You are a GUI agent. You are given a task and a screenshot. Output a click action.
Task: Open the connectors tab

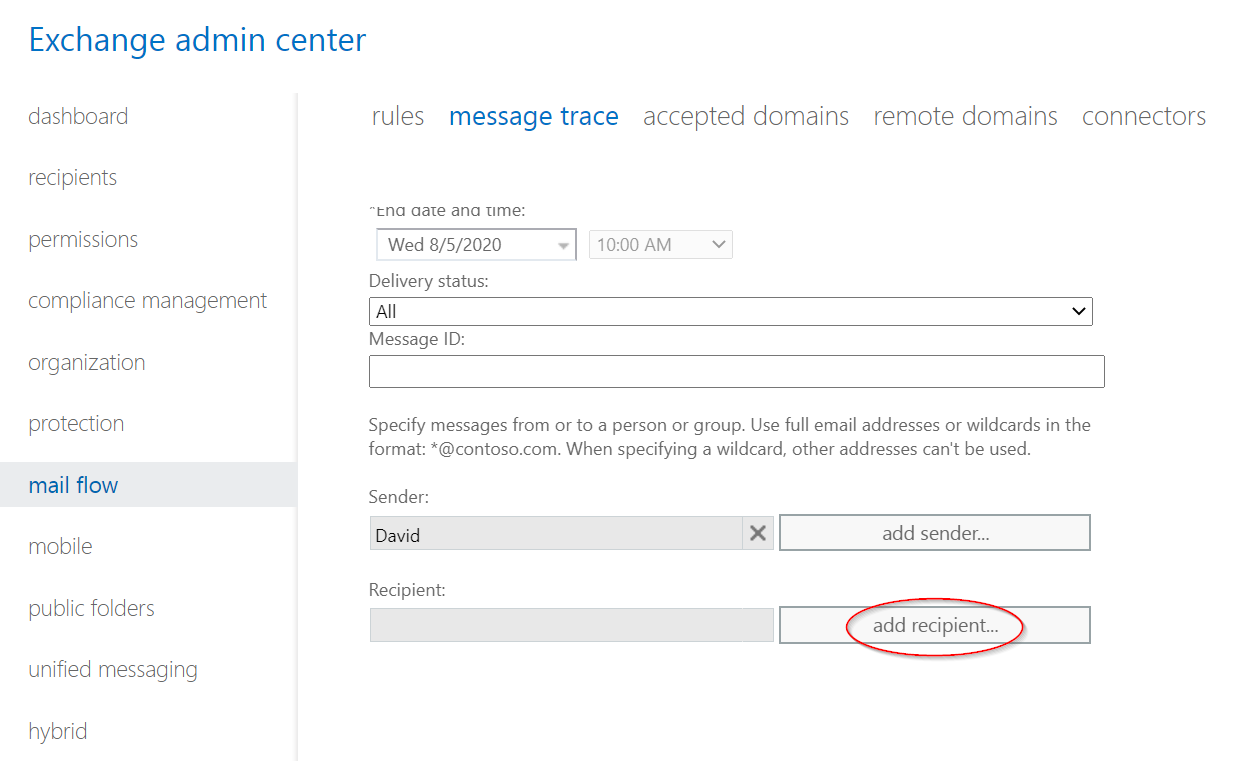coord(1143,117)
